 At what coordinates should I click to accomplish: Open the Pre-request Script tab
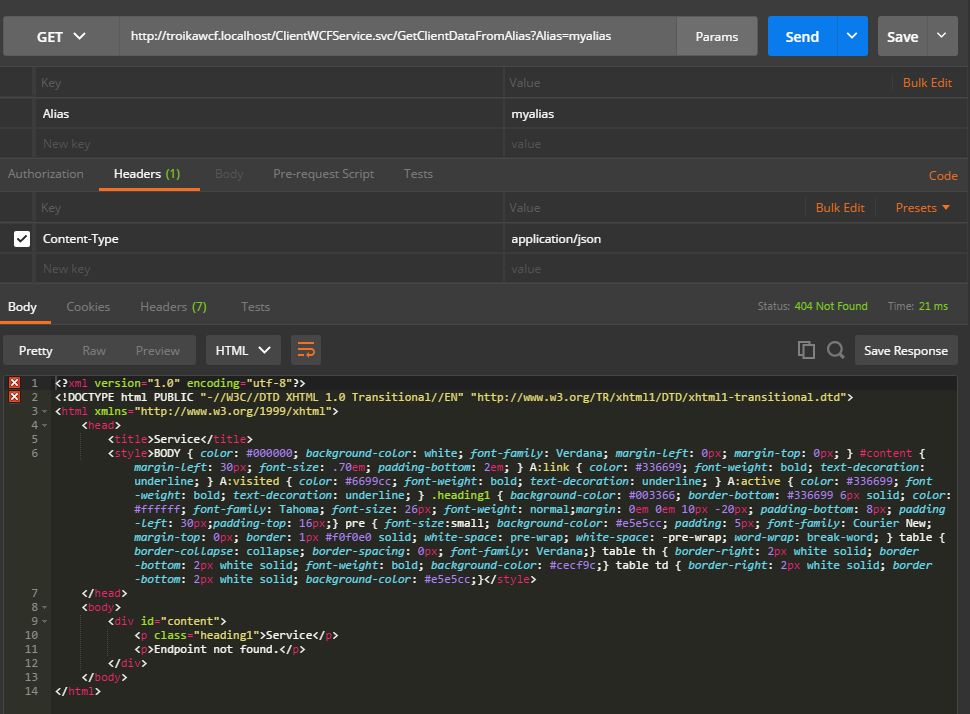point(324,174)
